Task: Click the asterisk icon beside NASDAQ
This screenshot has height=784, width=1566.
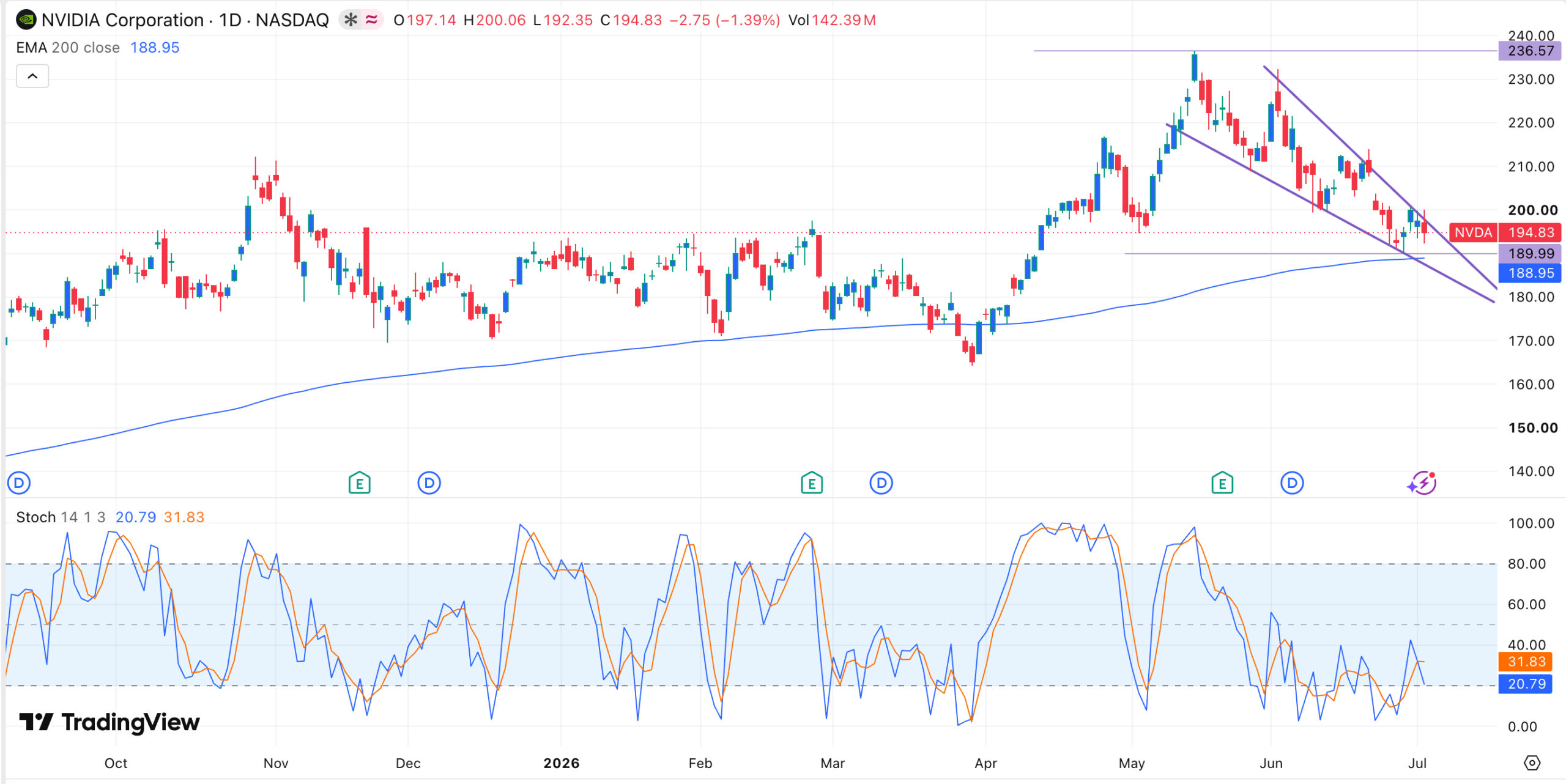Action: (x=351, y=20)
